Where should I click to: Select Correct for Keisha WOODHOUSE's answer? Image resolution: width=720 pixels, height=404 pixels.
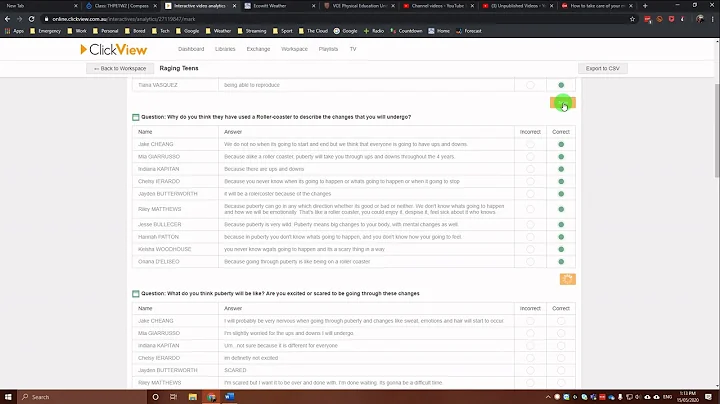[x=561, y=249]
